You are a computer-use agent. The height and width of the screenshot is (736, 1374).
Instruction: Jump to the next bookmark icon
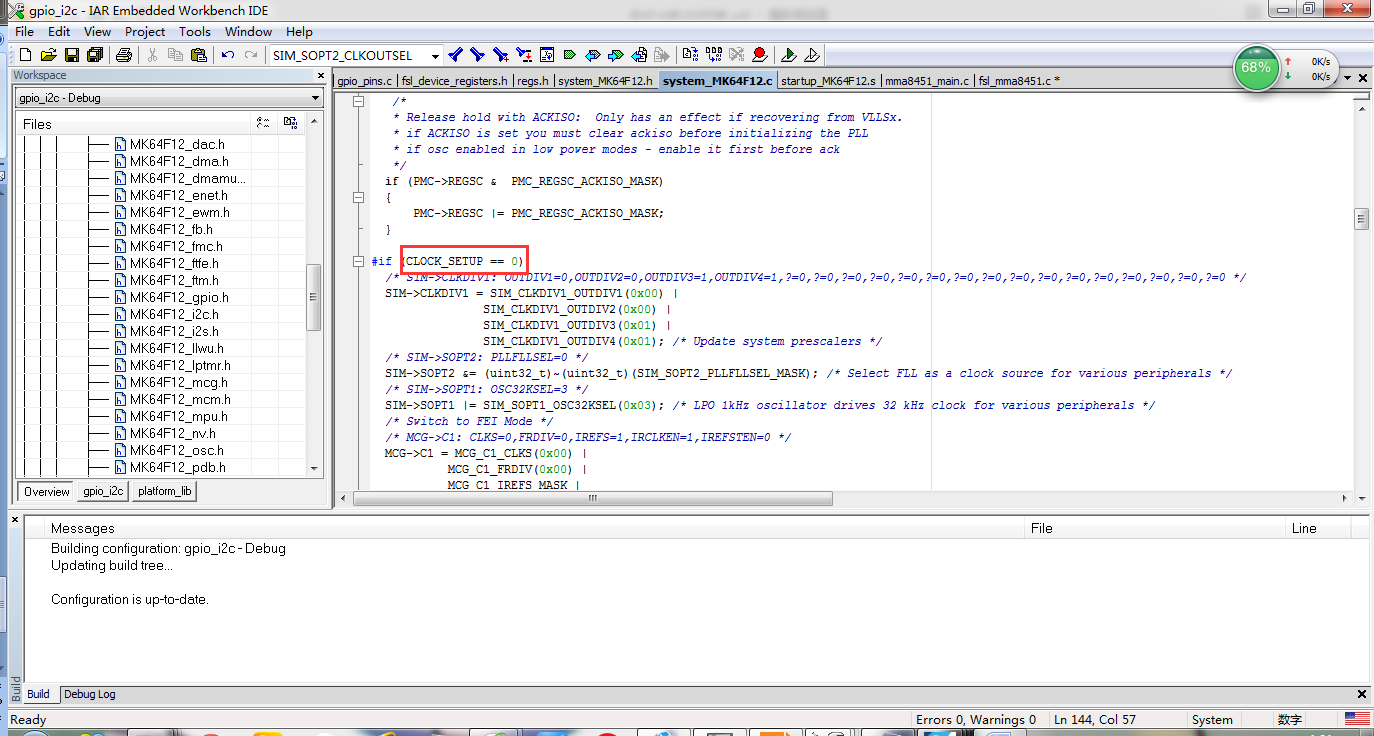[x=615, y=55]
